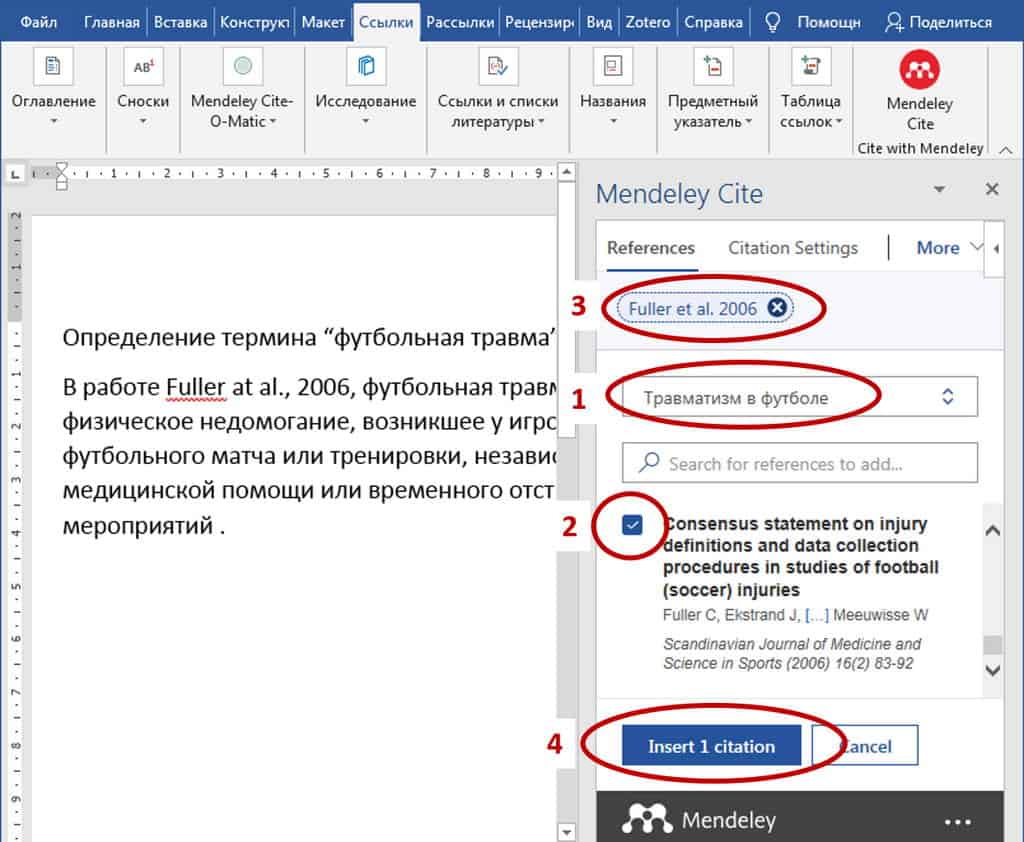This screenshot has height=842, width=1024.
Task: Click the reference list scrollbar thumb
Action: click(993, 645)
